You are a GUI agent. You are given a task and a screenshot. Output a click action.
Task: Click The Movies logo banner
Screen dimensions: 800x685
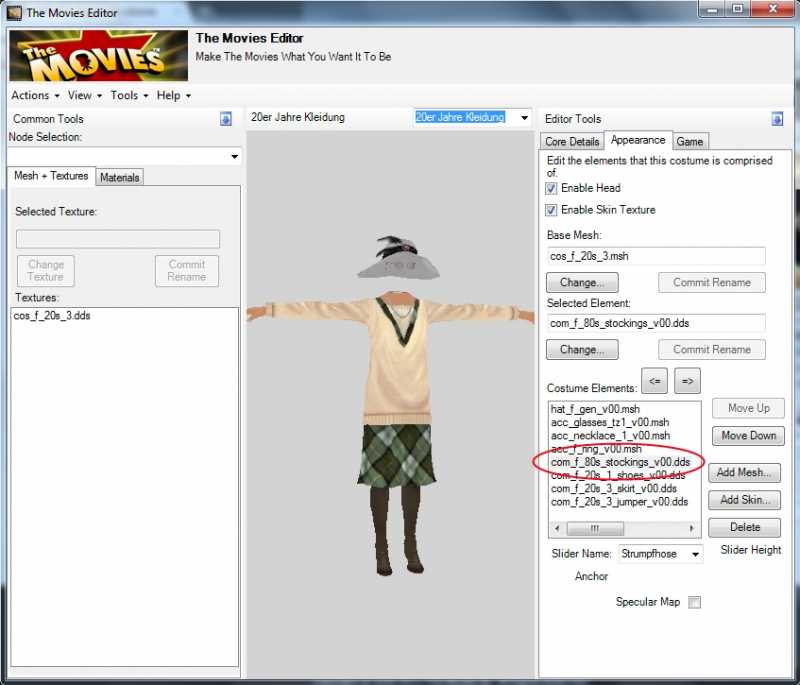(98, 55)
